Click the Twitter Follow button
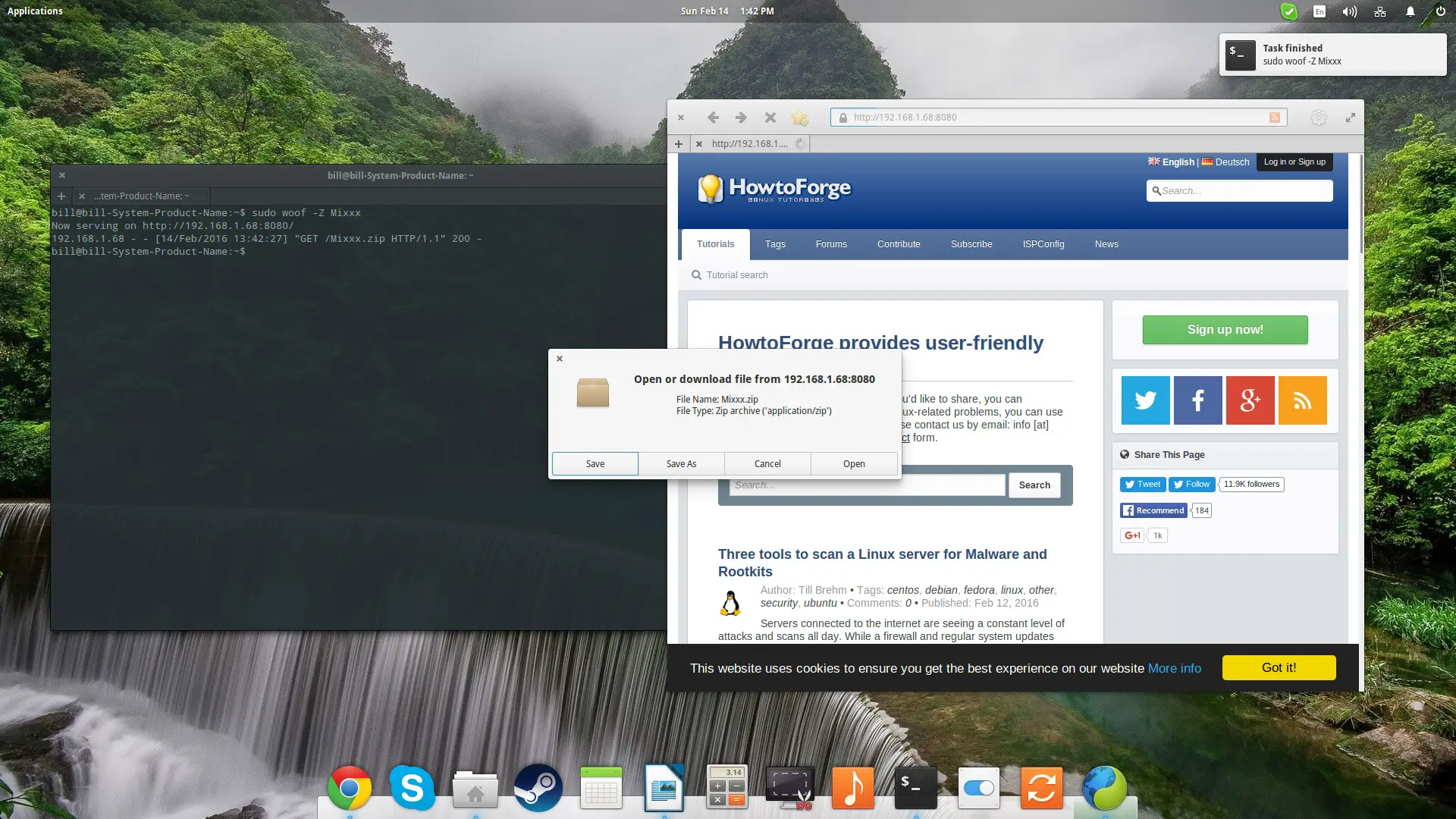This screenshot has height=819, width=1456. point(1191,484)
